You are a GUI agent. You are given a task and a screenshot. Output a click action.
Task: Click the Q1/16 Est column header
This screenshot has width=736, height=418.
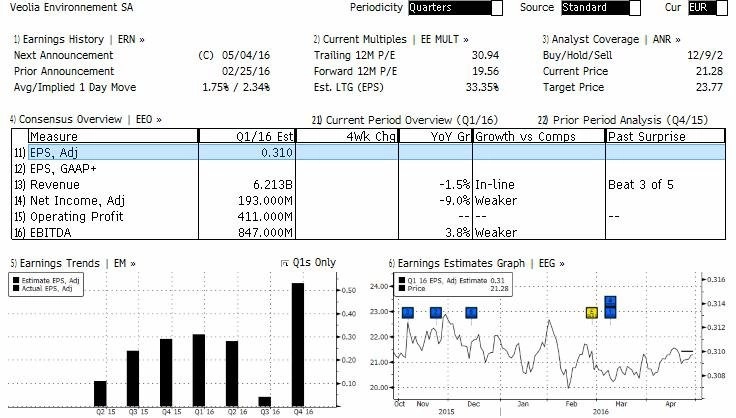[x=247, y=137]
